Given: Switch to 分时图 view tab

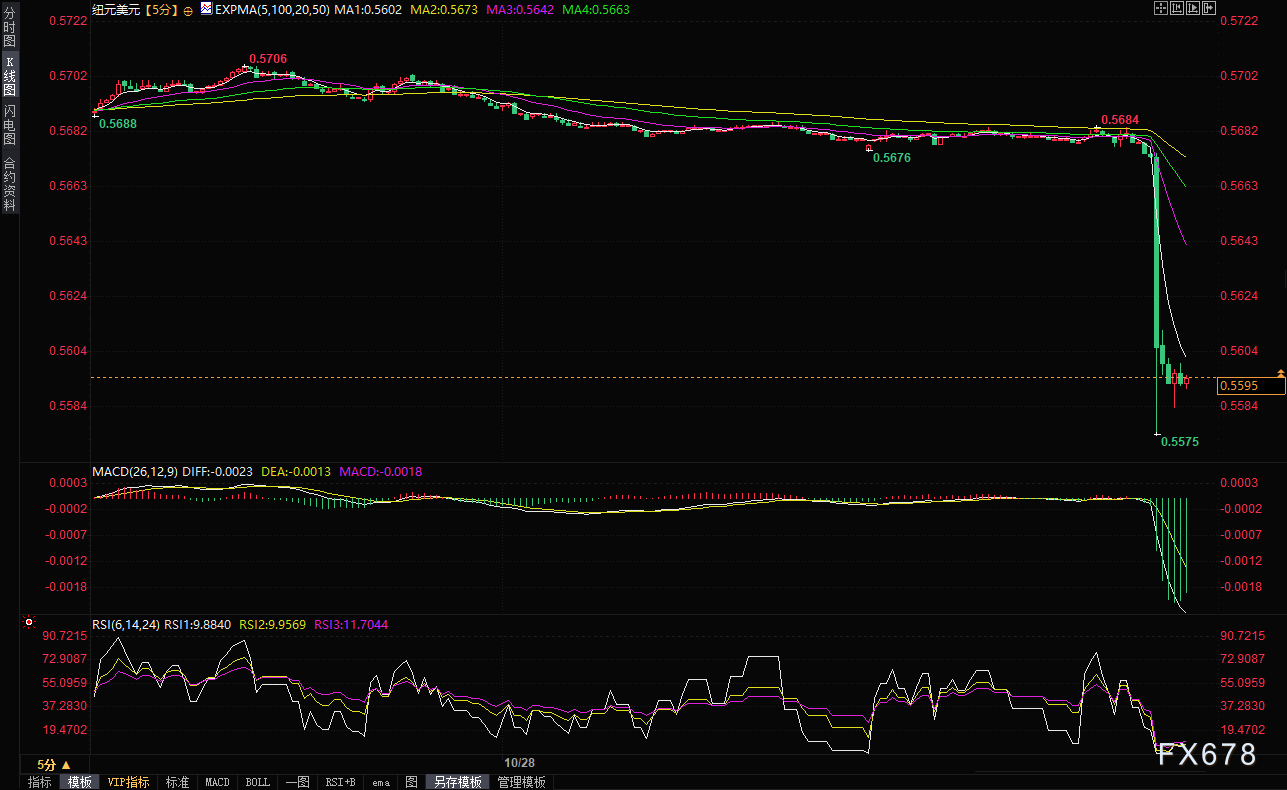Looking at the screenshot, I should 9,26.
